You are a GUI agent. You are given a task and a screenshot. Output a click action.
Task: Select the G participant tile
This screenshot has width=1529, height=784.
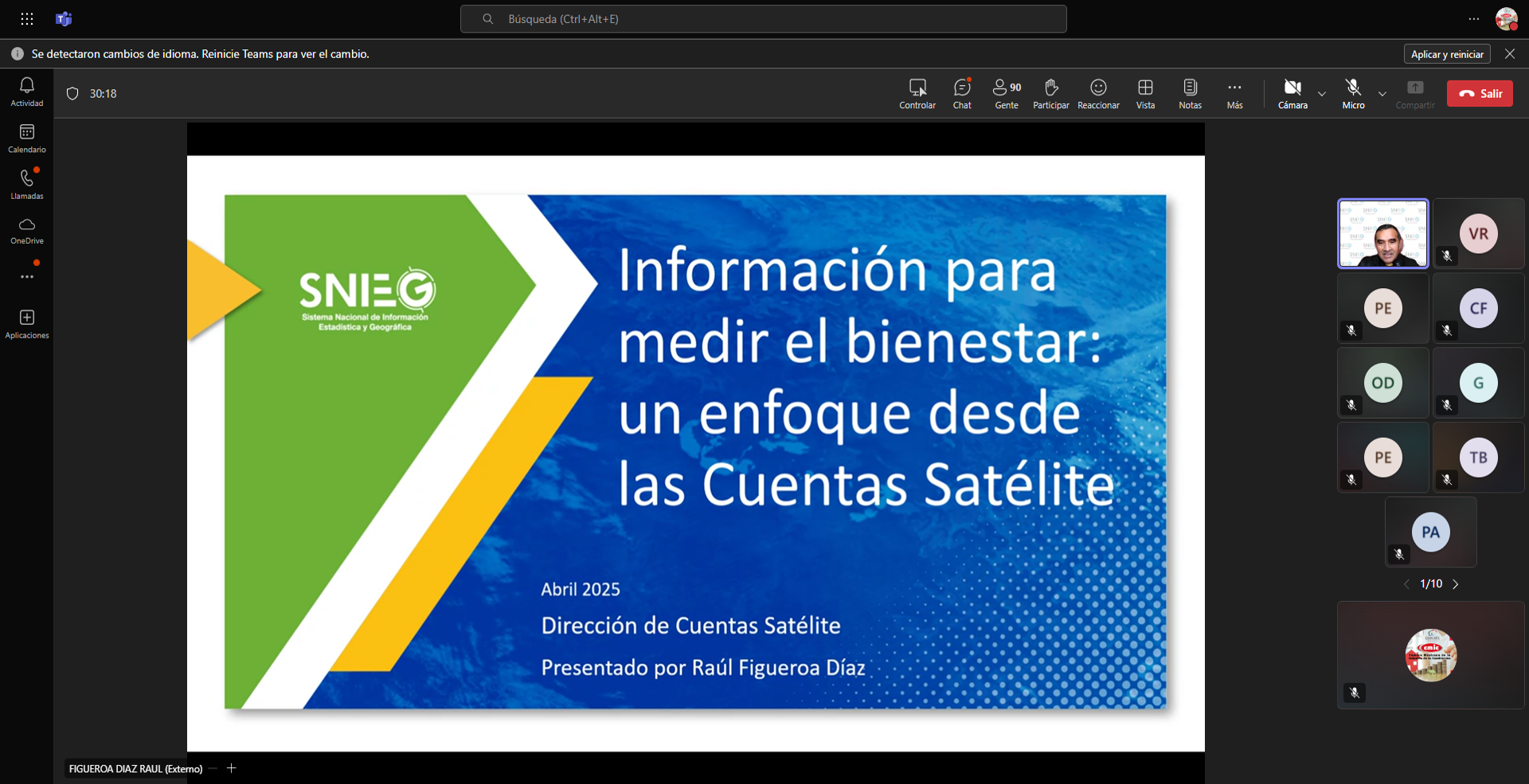pyautogui.click(x=1479, y=383)
